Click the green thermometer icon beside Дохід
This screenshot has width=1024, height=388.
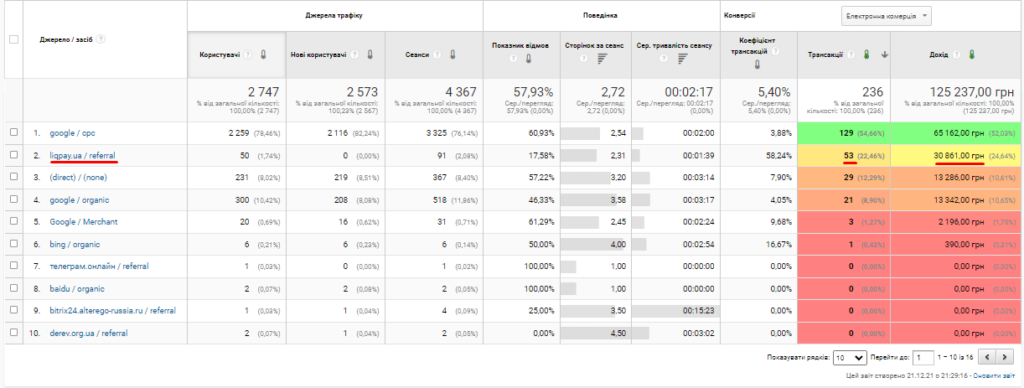(x=972, y=55)
